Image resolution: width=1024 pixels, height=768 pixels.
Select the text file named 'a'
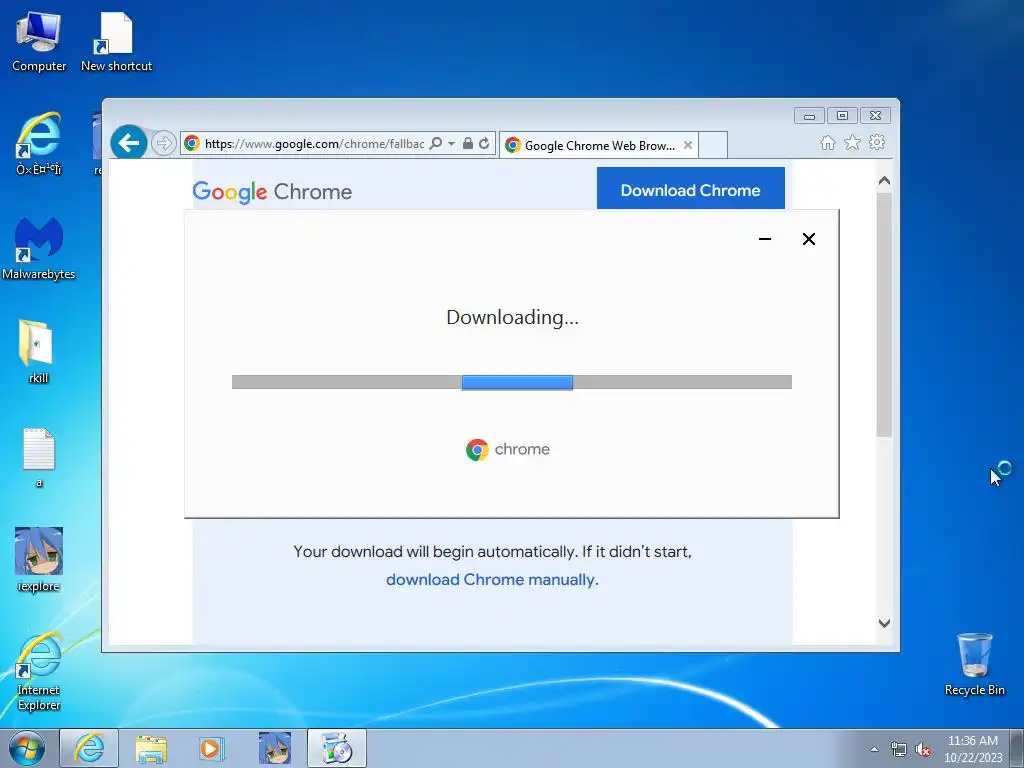[39, 457]
